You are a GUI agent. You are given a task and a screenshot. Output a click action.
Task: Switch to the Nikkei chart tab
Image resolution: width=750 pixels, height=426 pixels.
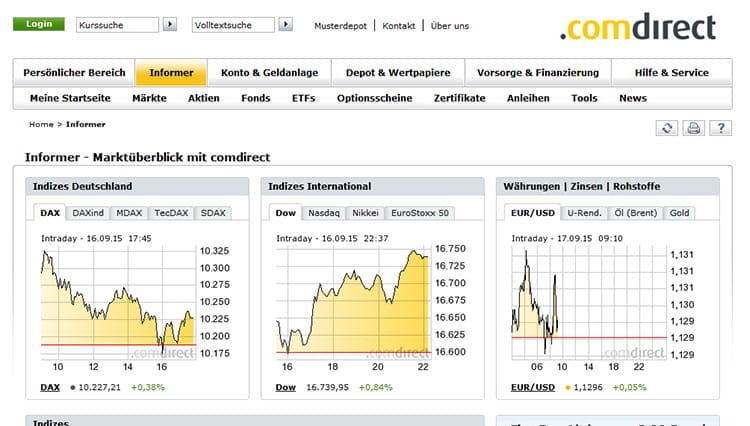pyautogui.click(x=365, y=213)
